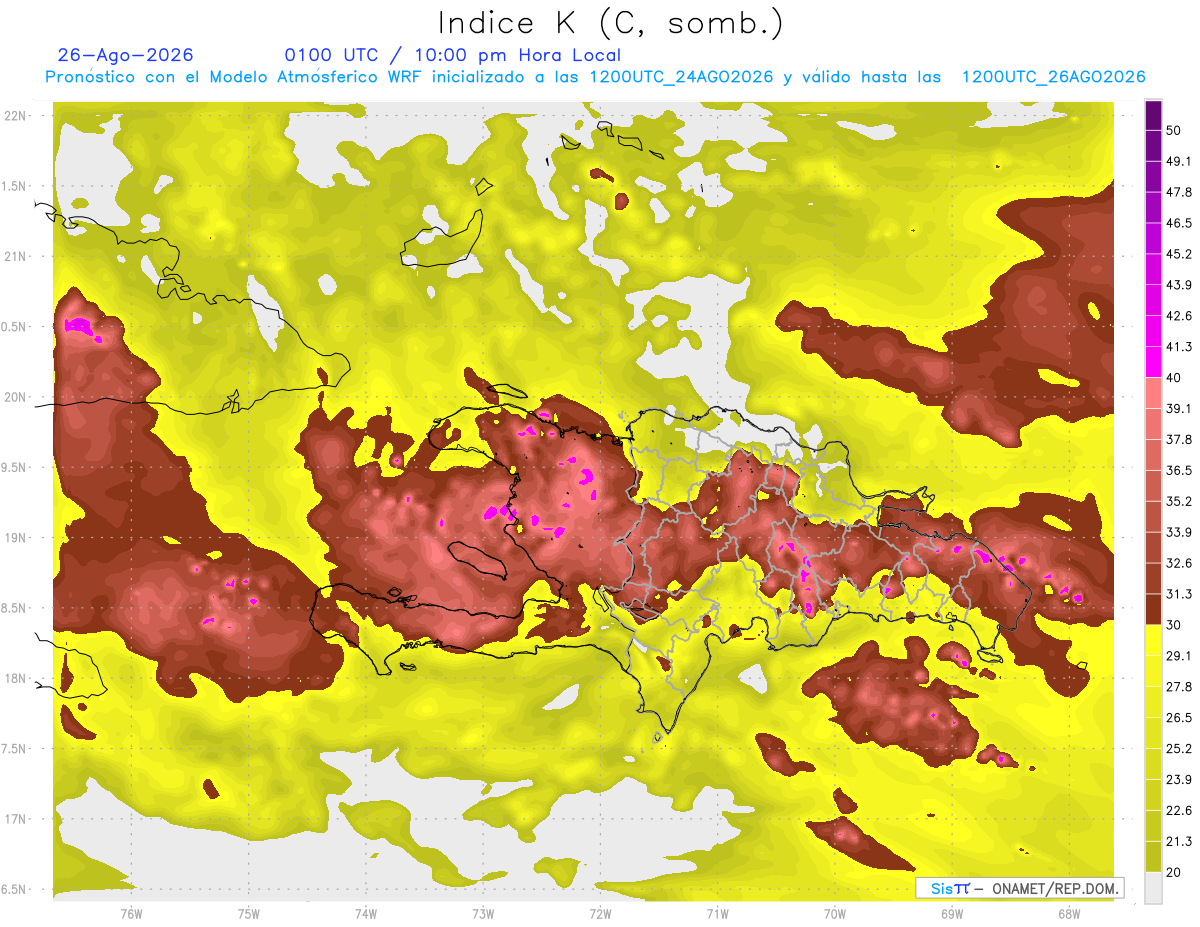Click the gray colorbar segment below 20
The image size is (1200, 927).
point(1153,888)
